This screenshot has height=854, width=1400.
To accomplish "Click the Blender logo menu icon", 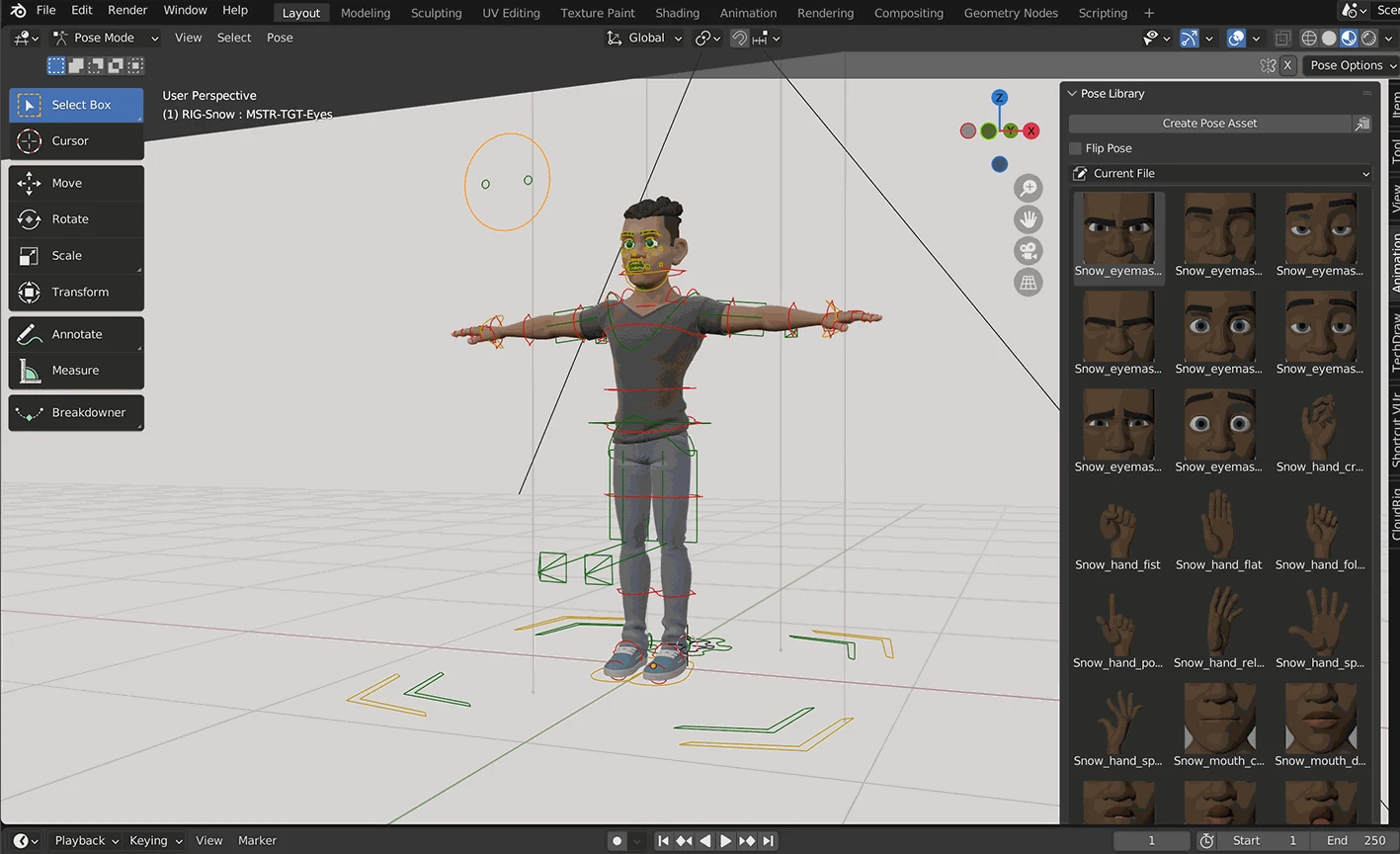I will 18,10.
